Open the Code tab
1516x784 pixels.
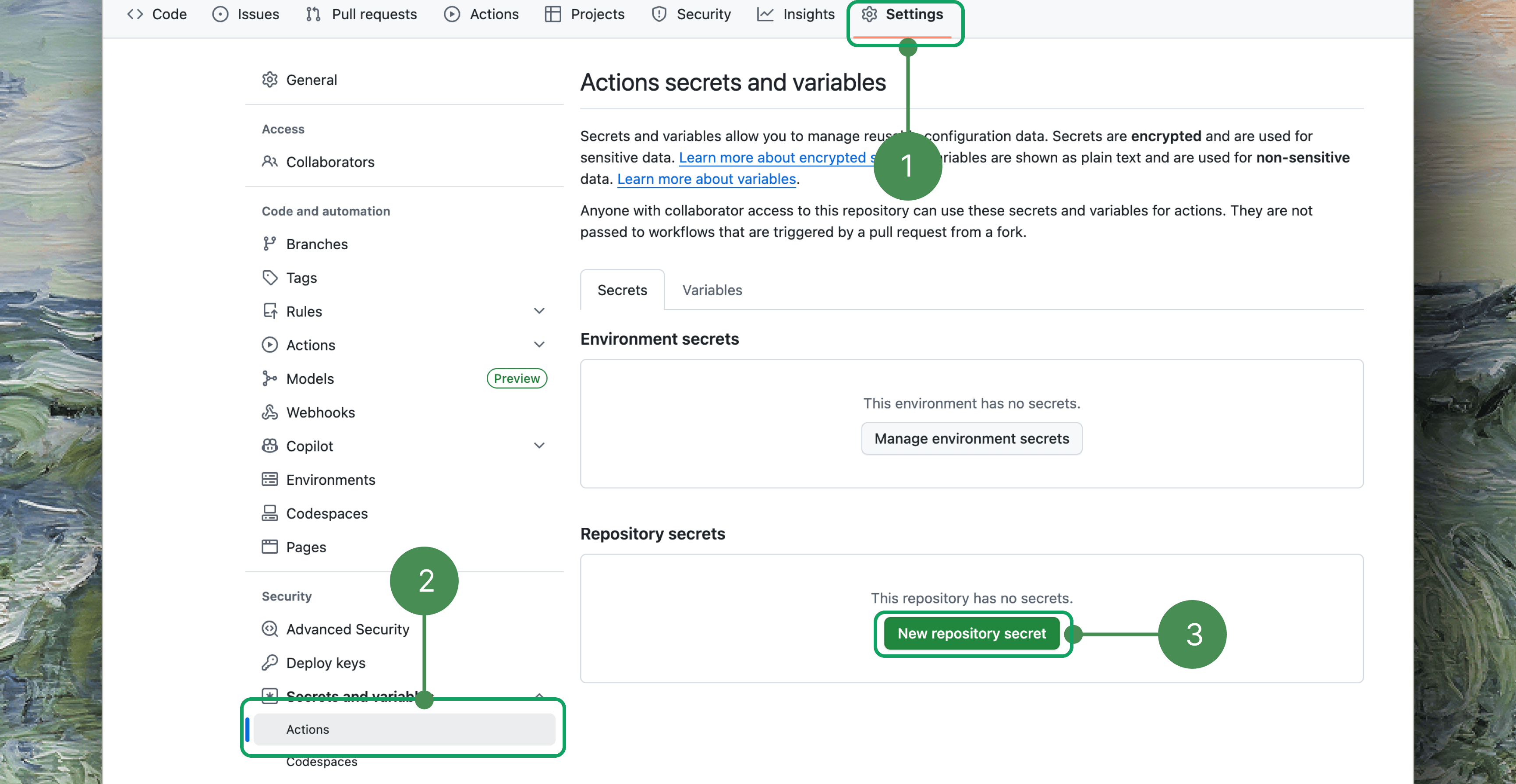[x=157, y=14]
